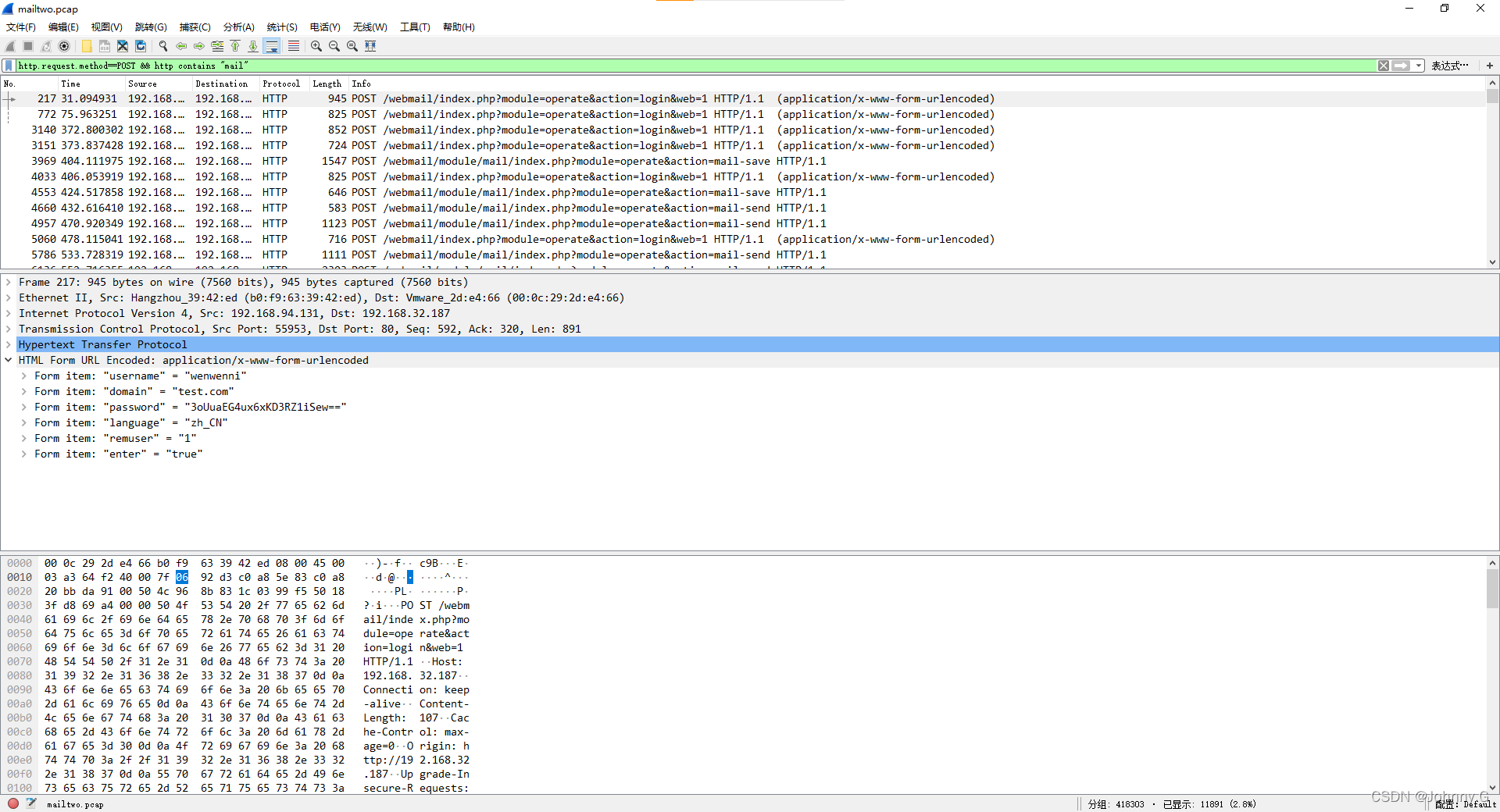Viewport: 1500px width, 812px height.
Task: Open the 电话(Y) menu
Action: point(325,27)
